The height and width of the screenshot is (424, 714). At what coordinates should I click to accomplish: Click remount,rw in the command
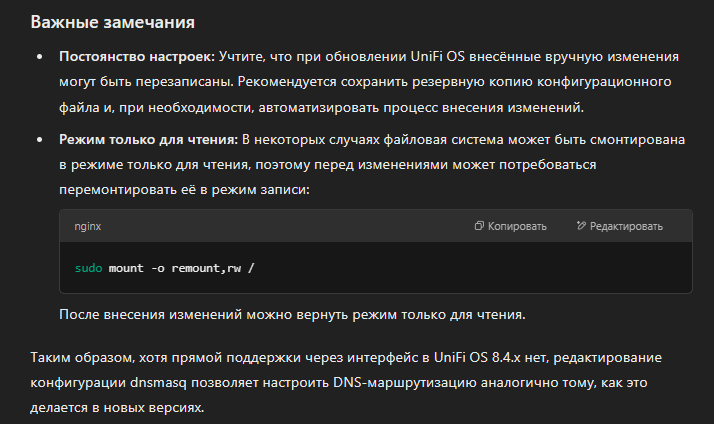click(206, 268)
